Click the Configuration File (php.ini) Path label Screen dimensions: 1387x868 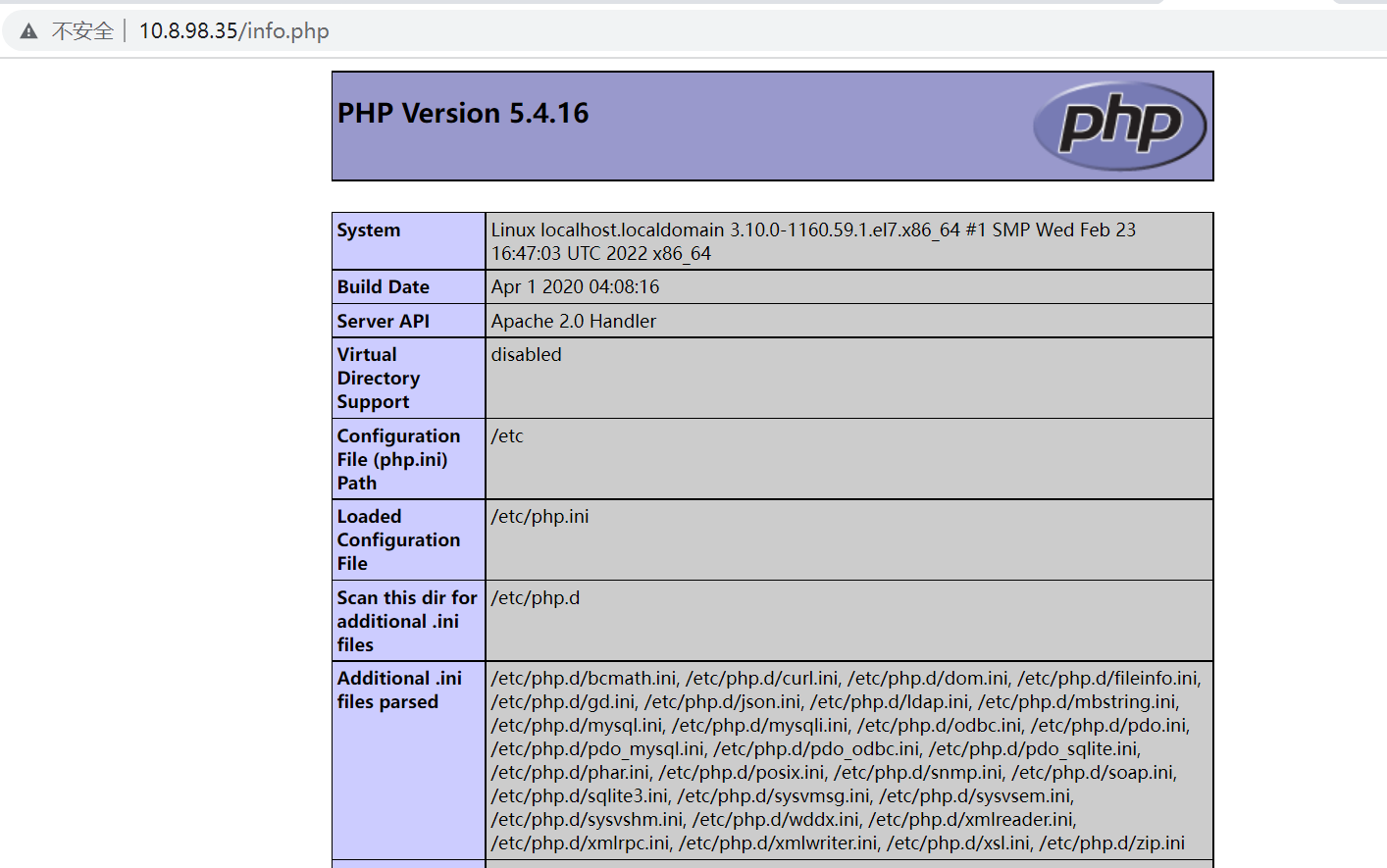coord(398,459)
